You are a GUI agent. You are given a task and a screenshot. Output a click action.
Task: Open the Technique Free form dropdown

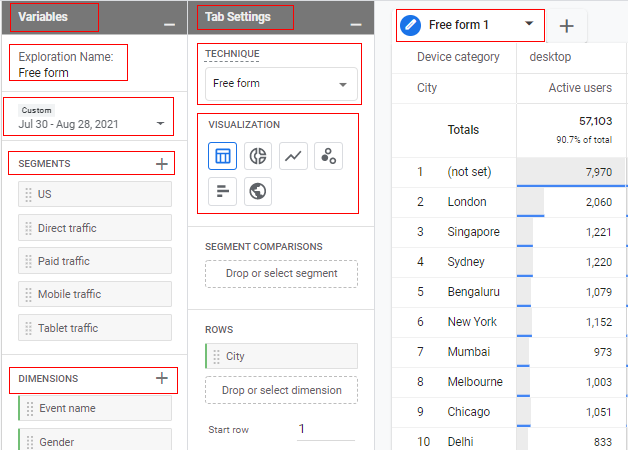point(281,84)
